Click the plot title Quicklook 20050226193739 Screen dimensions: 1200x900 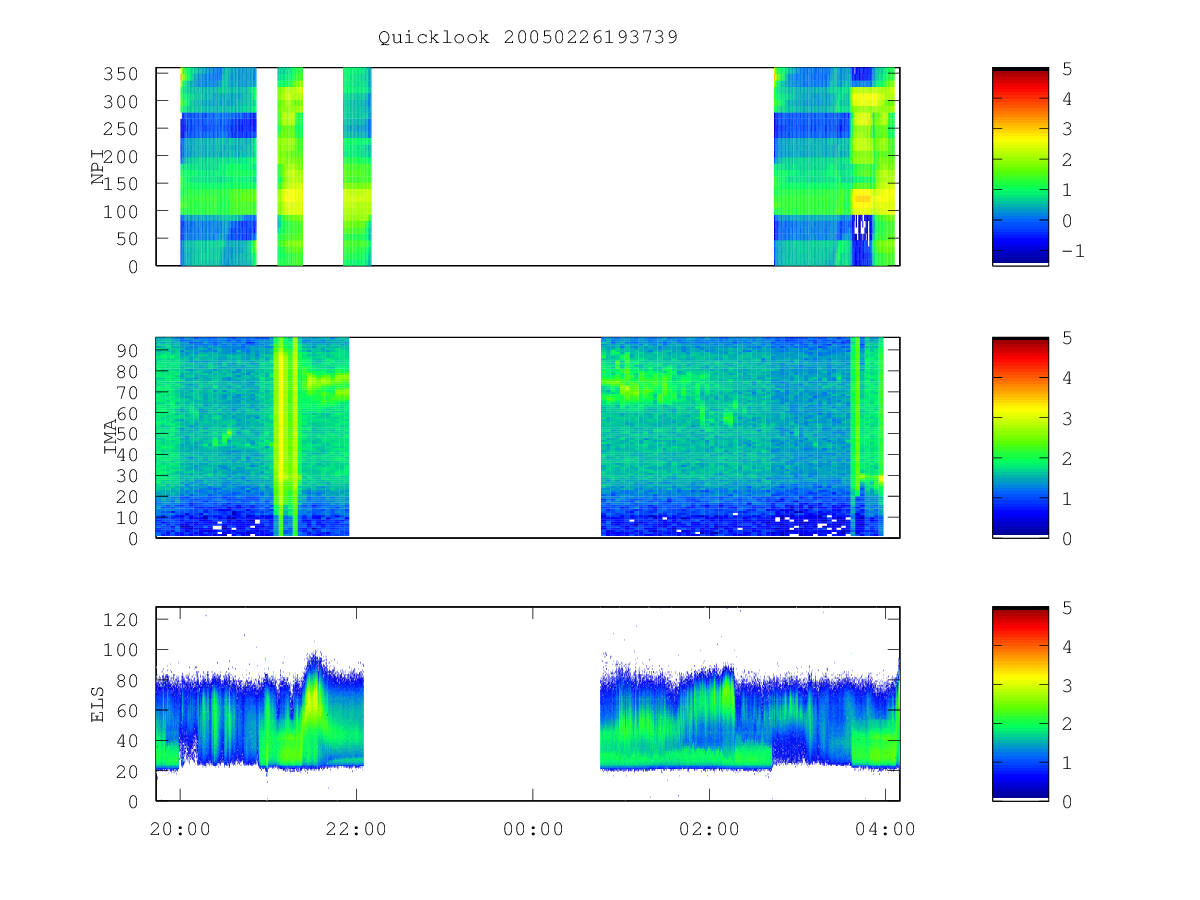pos(528,38)
